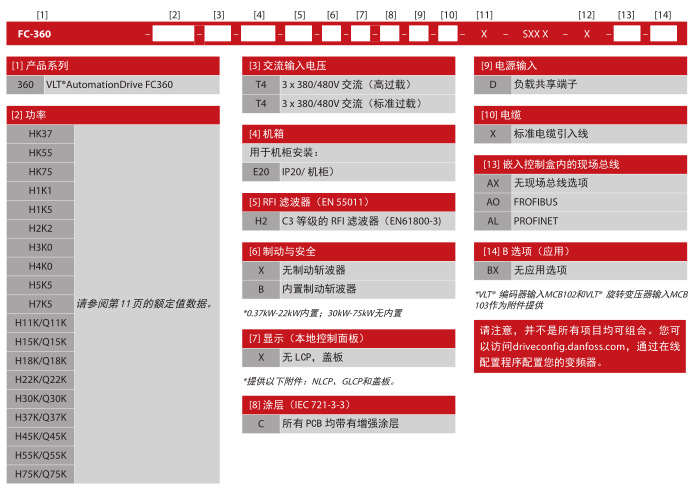Select the blank code box under [4]
697x490 pixels.
click(x=258, y=34)
